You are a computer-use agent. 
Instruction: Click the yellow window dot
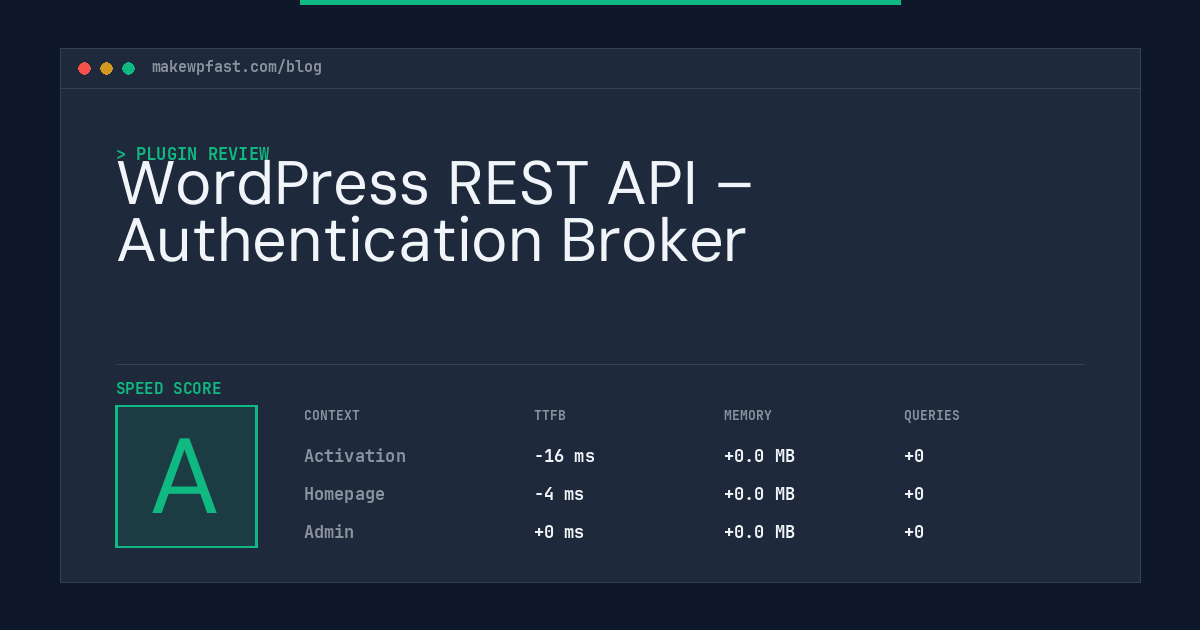pos(106,68)
